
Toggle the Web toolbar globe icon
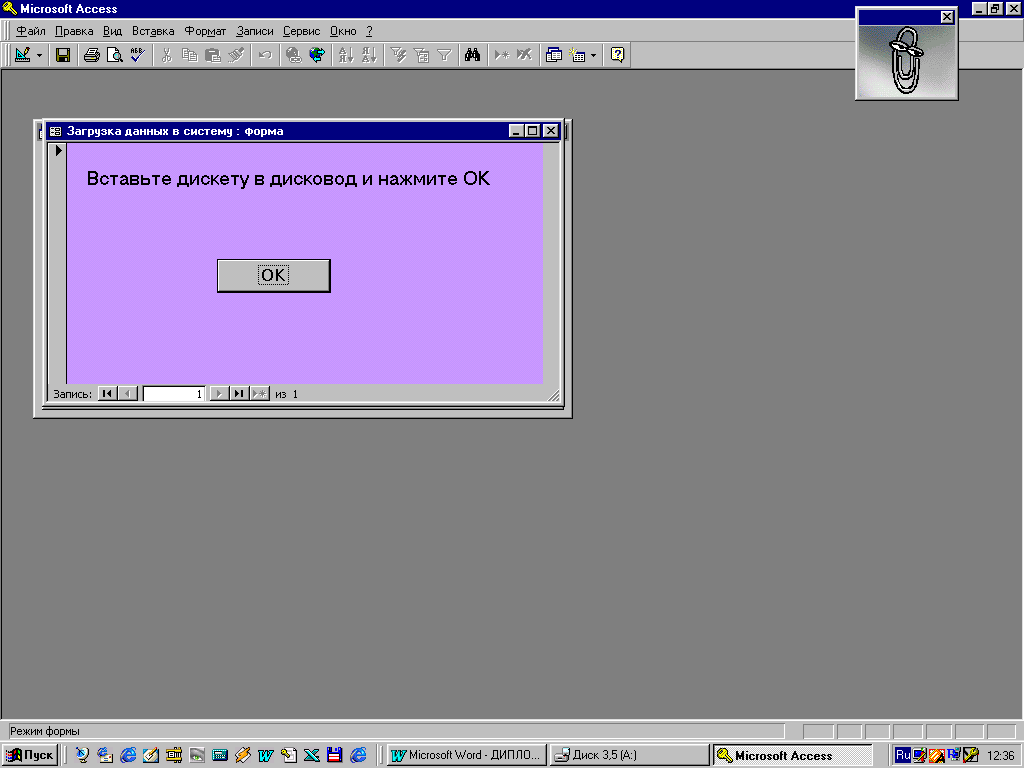[317, 55]
